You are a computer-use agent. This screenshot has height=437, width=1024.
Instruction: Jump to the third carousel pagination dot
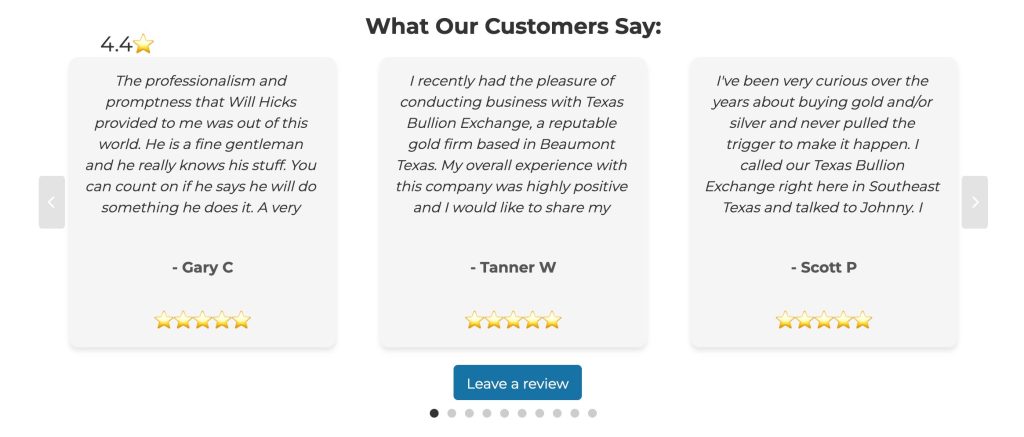(x=469, y=413)
